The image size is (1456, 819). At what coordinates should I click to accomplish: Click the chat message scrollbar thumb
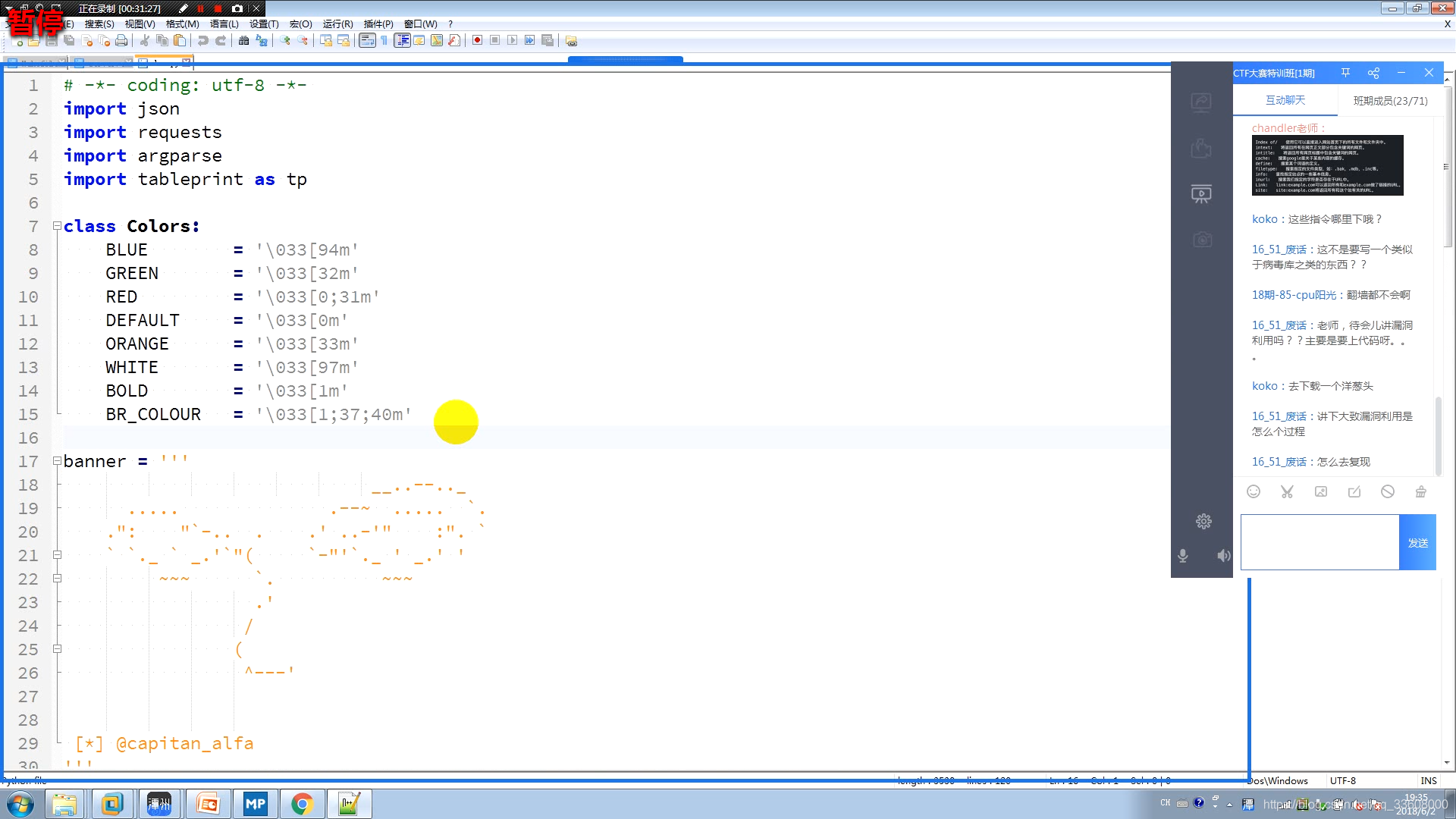tap(1438, 436)
